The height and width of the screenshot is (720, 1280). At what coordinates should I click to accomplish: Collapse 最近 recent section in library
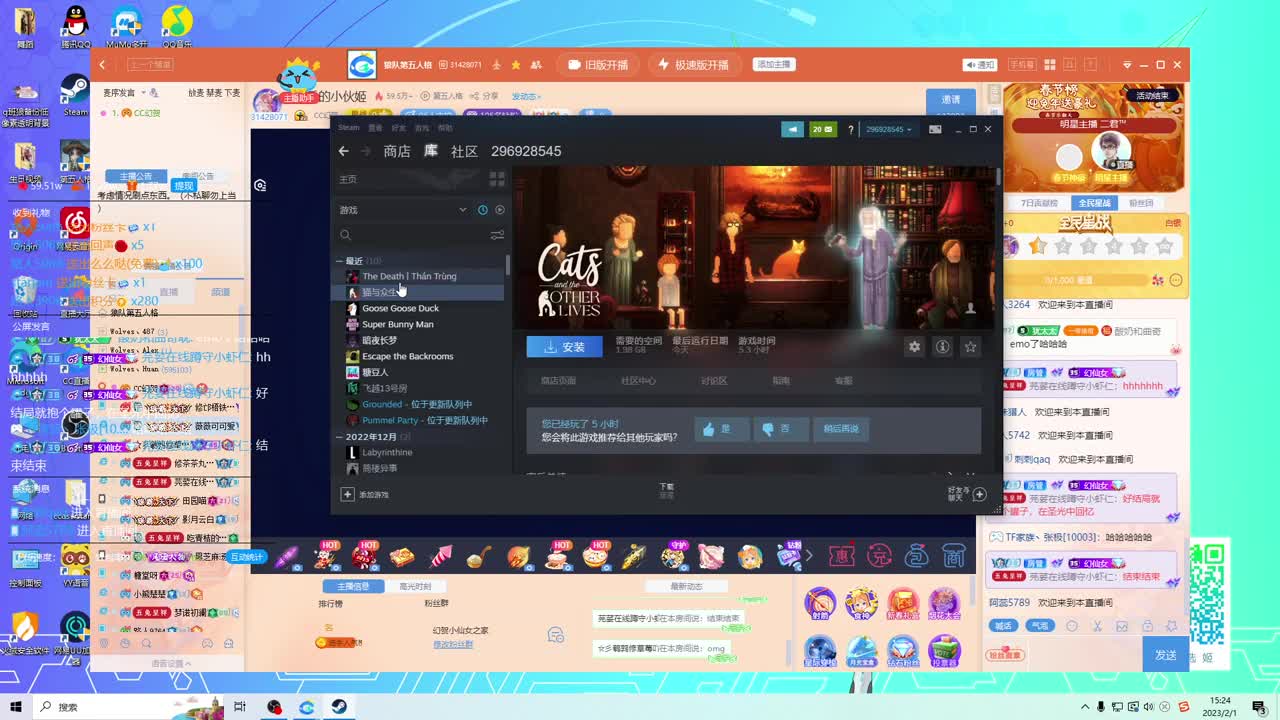click(340, 261)
